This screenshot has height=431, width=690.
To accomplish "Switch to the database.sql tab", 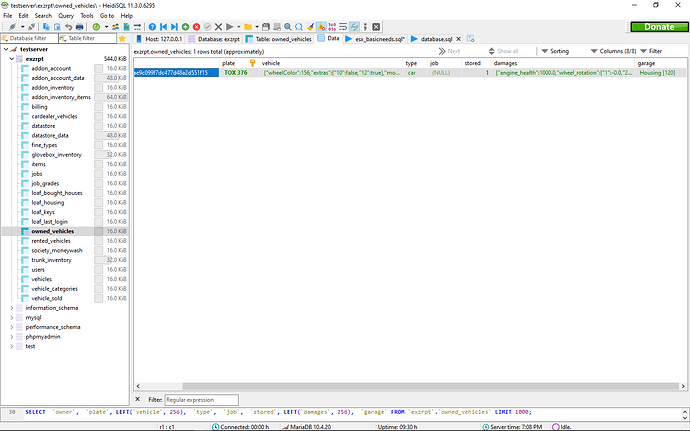I will click(432, 38).
